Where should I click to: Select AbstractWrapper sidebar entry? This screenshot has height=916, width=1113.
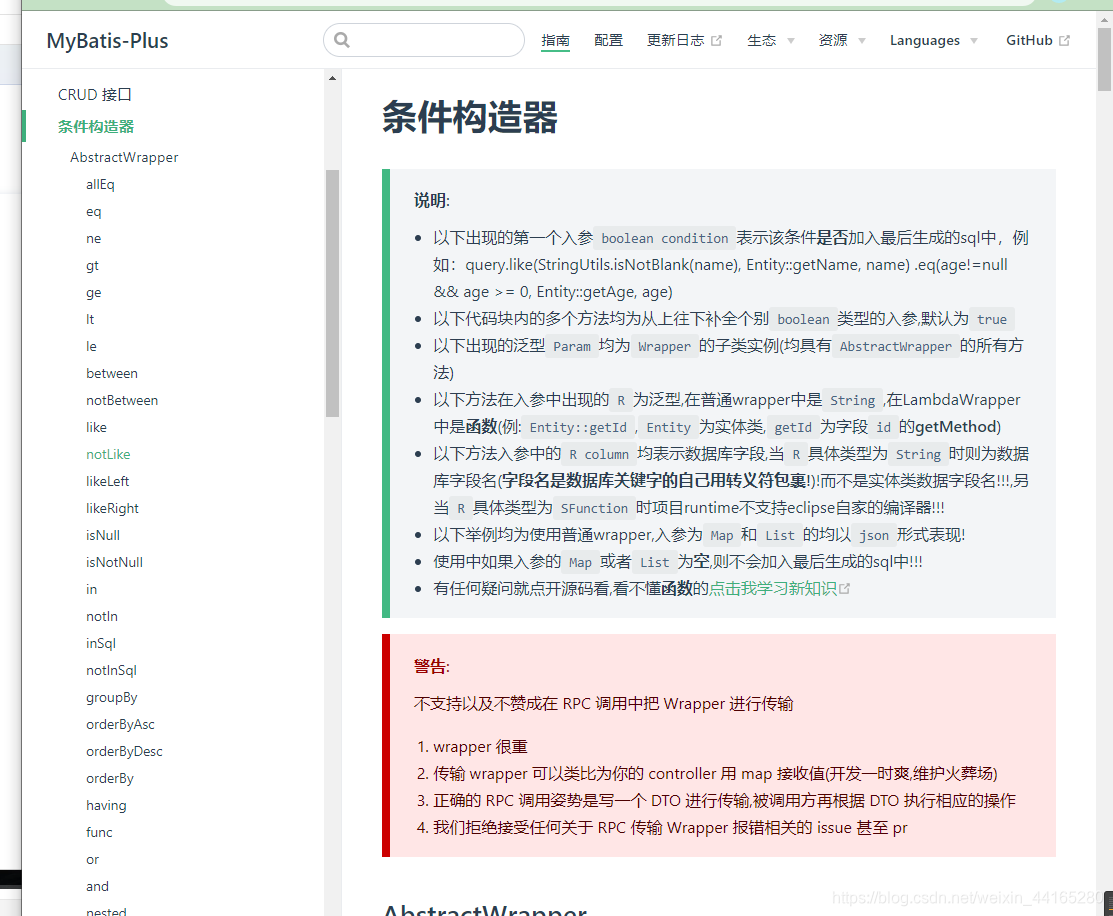pos(124,157)
